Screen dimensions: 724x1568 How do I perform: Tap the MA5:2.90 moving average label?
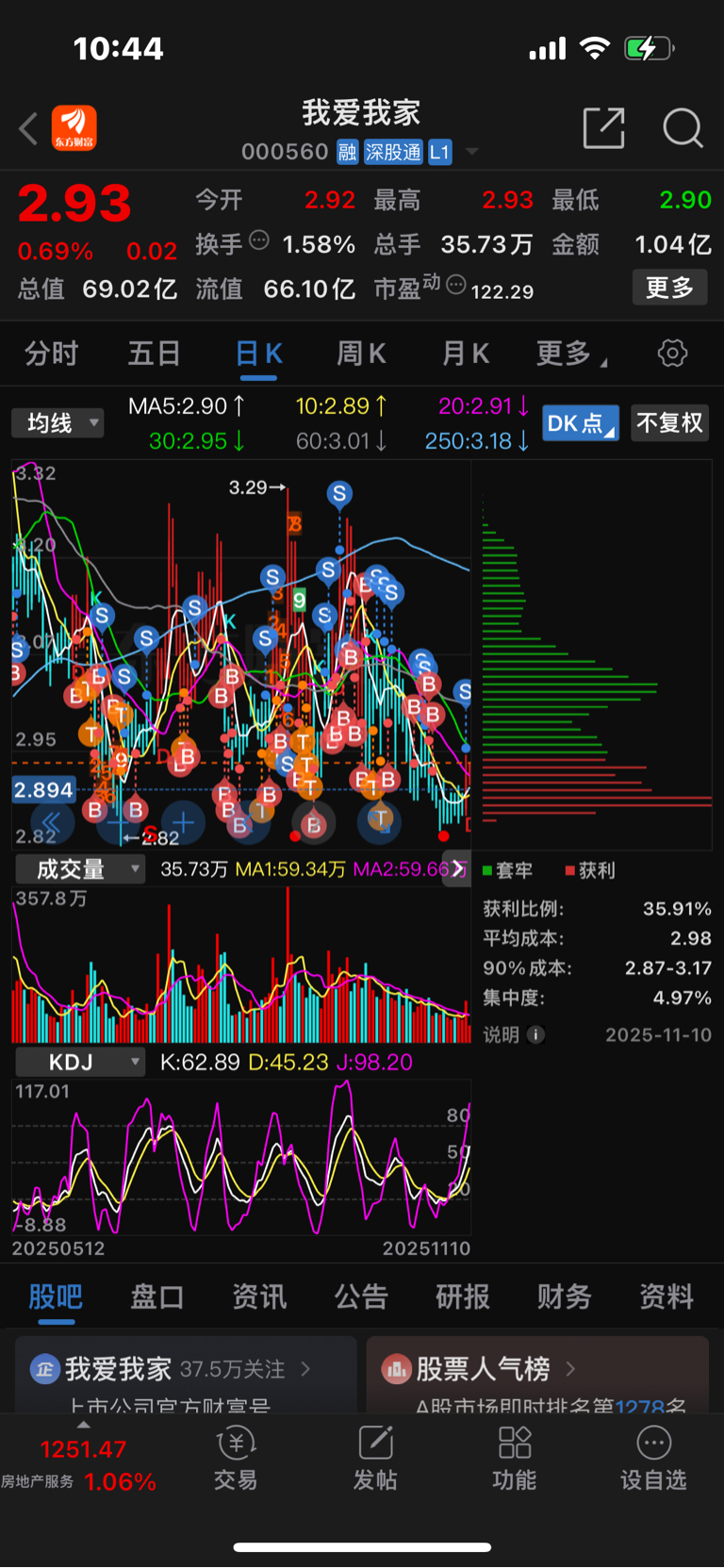[x=187, y=406]
